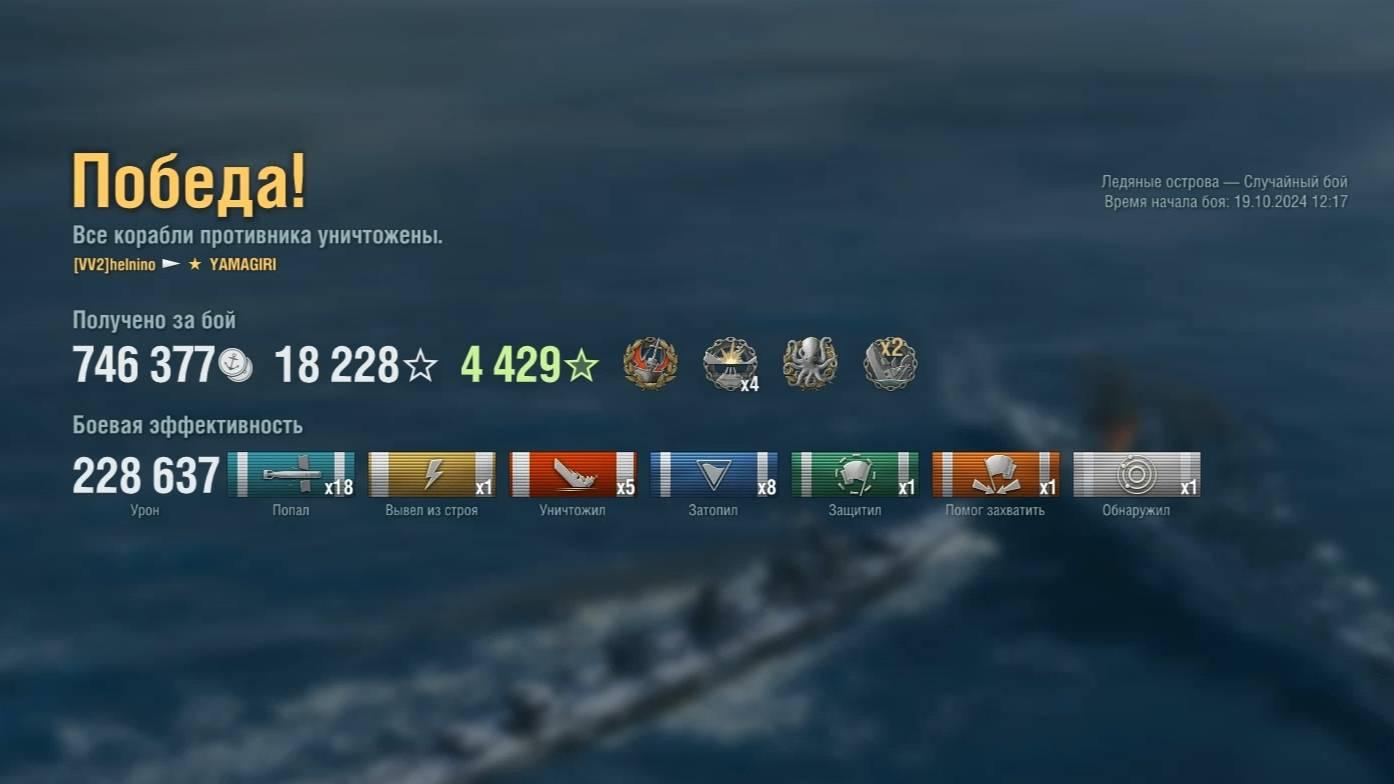Image resolution: width=1394 pixels, height=784 pixels.
Task: Click the orange Помог захватить capture ribbon
Action: 996,474
